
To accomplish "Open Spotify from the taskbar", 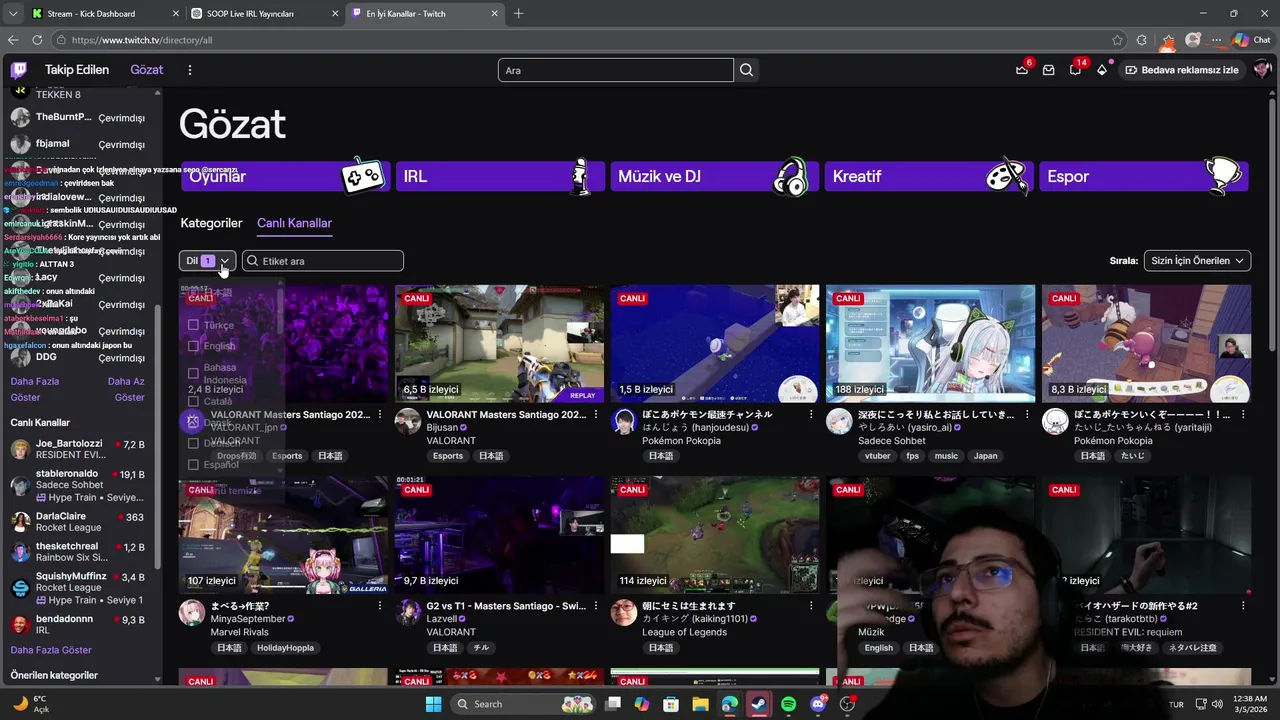I will tap(788, 704).
